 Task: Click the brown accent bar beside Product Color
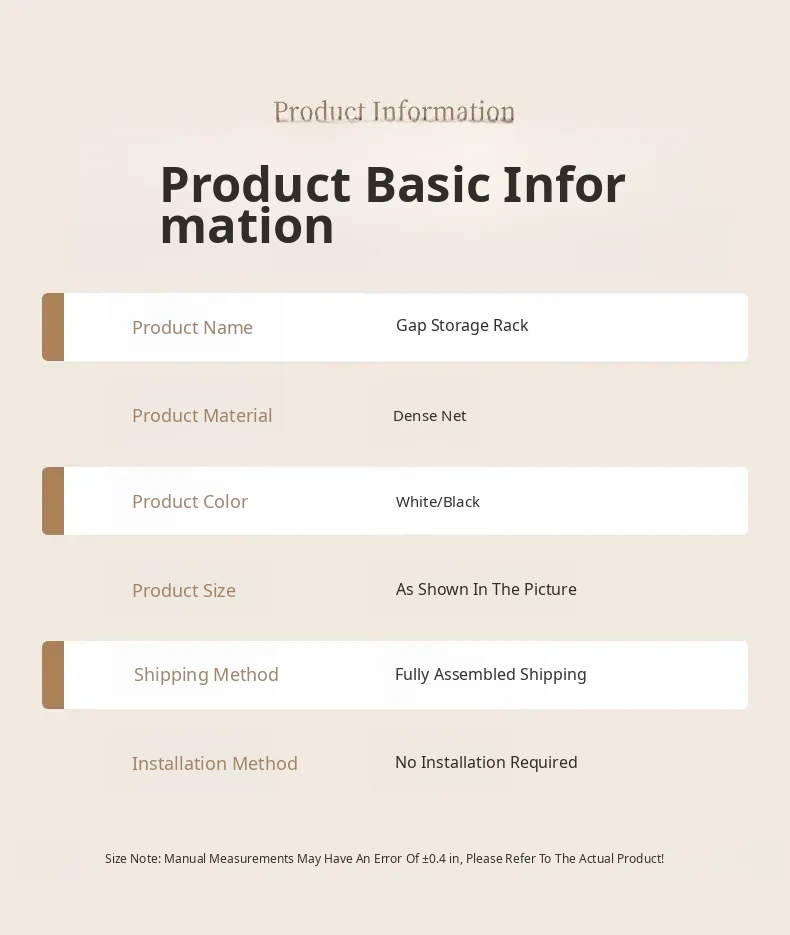click(53, 501)
